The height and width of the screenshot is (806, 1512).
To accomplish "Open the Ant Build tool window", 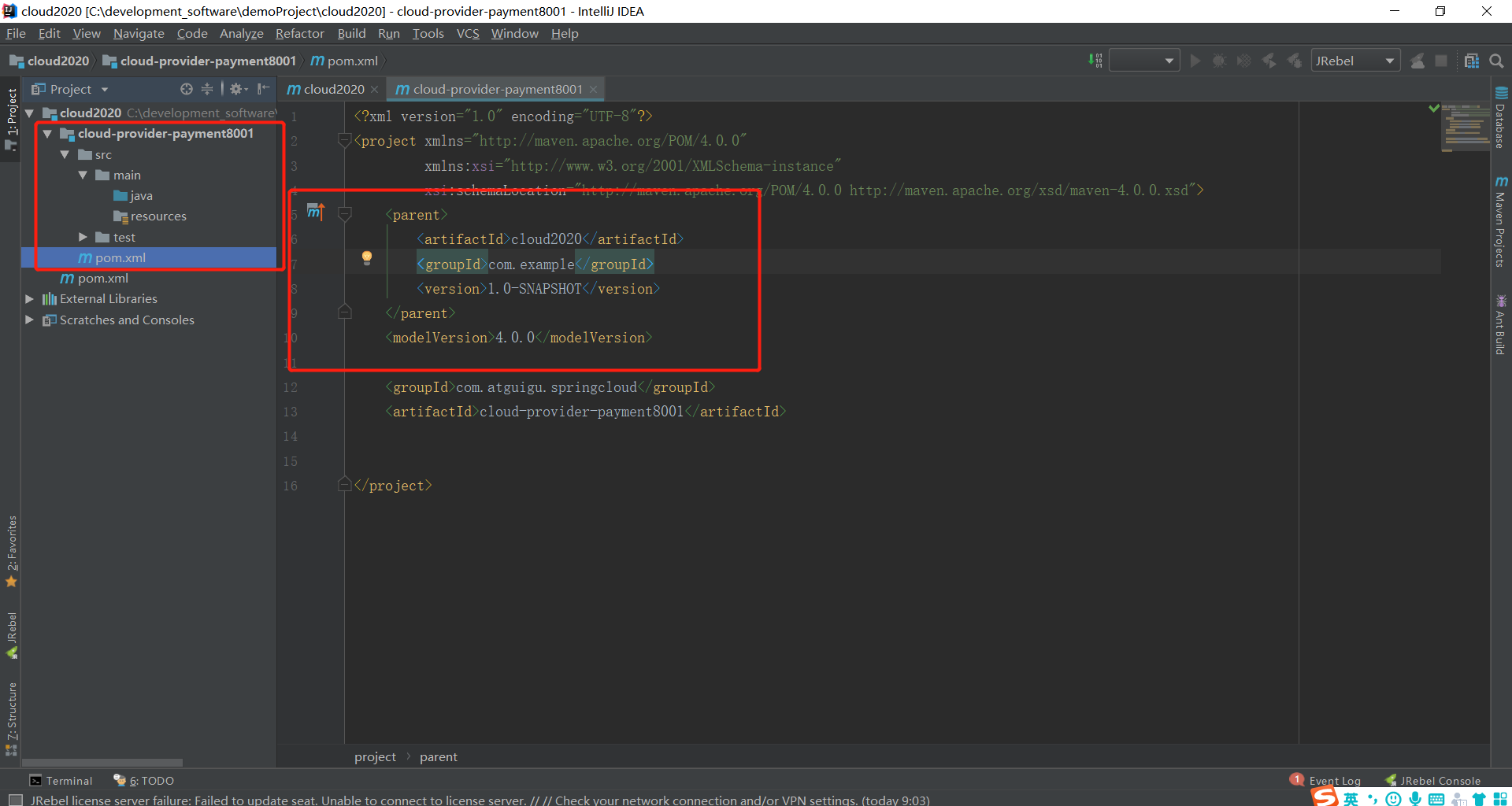I will click(1501, 325).
